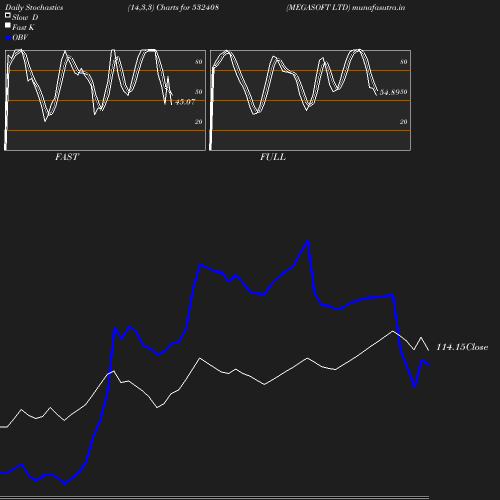Click the 20 level label in FAST chart

point(199,122)
